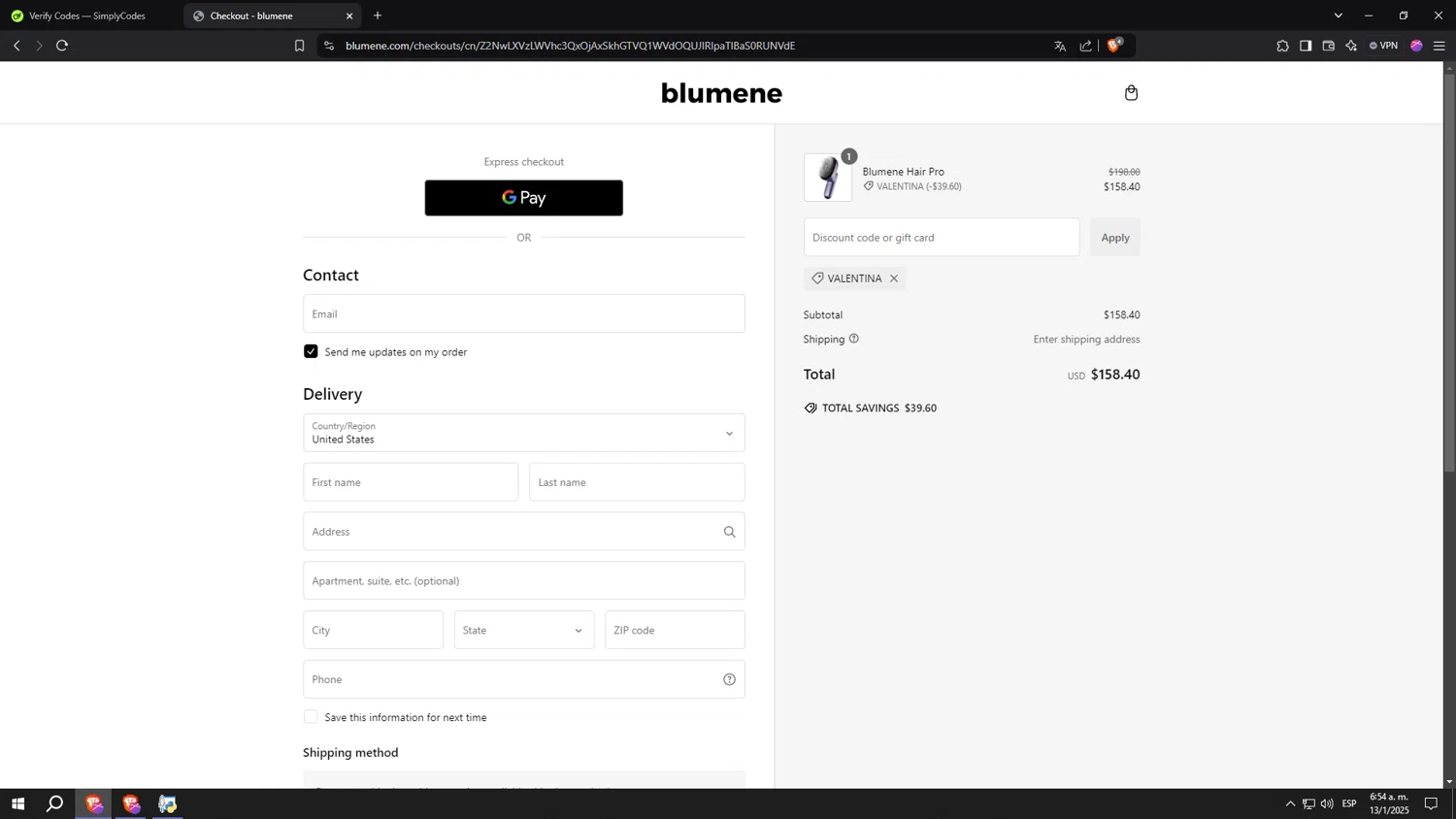Open the Windows Start menu
The image size is (1456, 819).
tap(17, 803)
